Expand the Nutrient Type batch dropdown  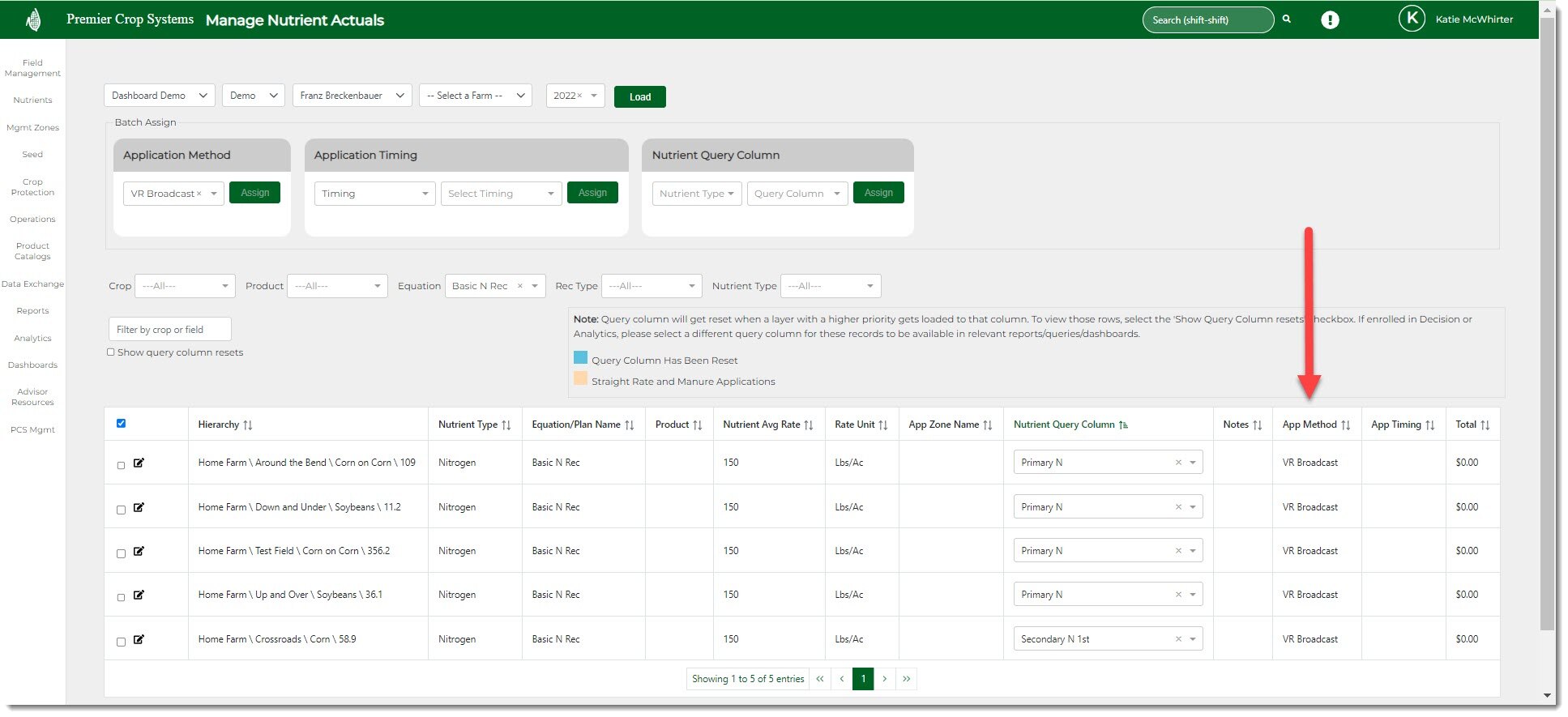coord(696,194)
